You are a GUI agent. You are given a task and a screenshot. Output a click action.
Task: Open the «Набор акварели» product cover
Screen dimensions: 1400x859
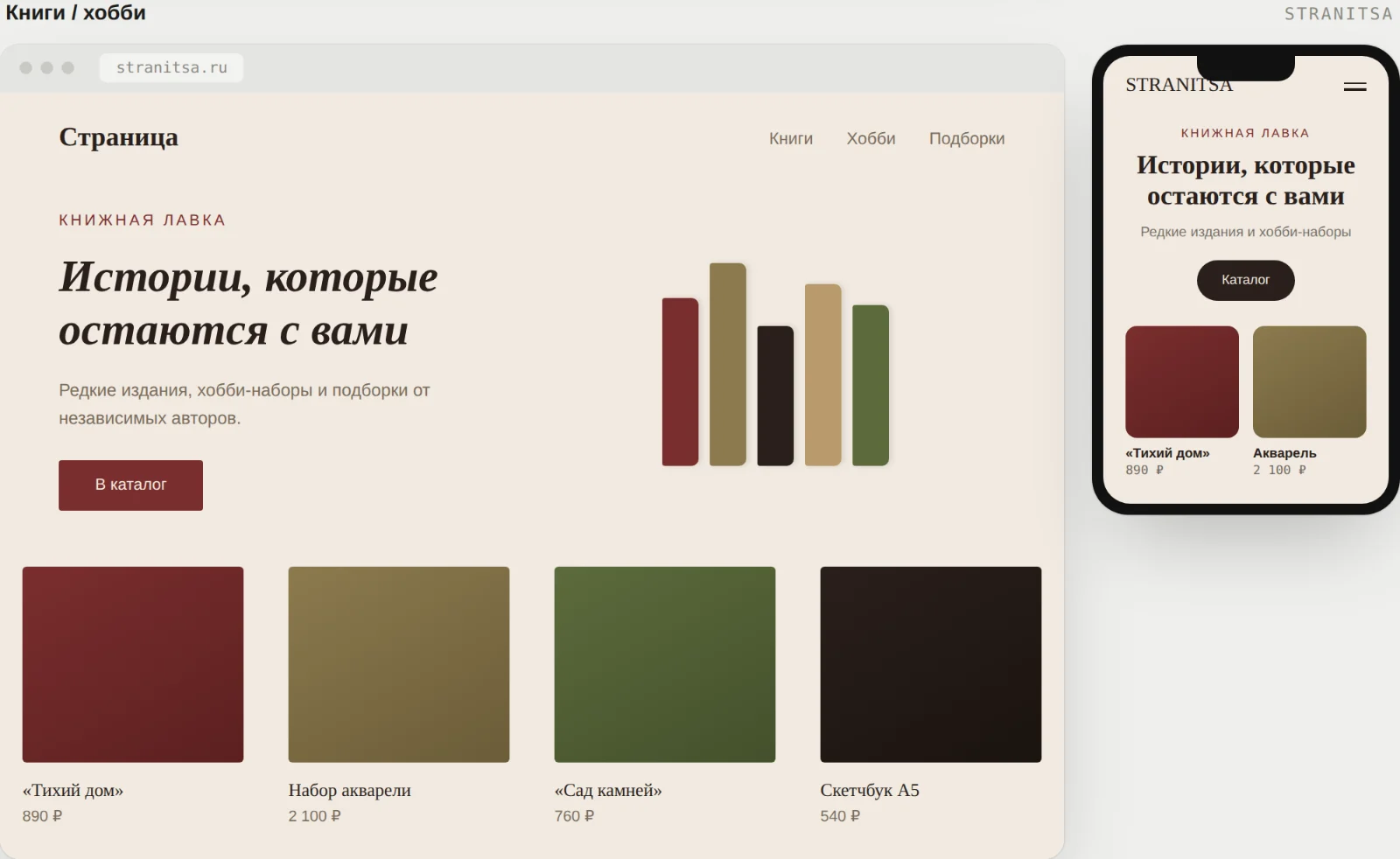pos(399,664)
